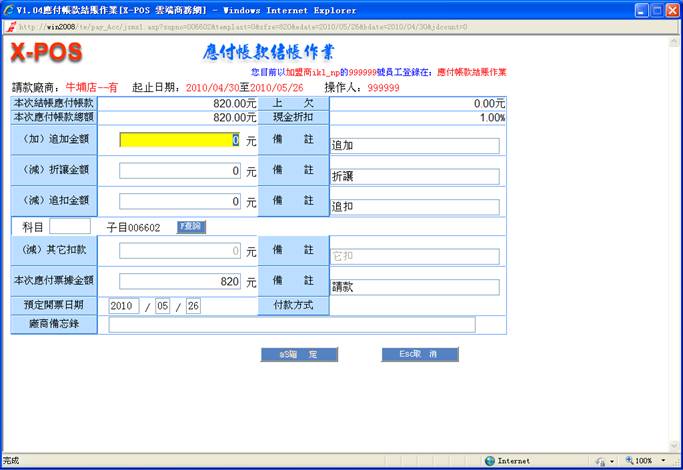Click the 折讓 remark text field
This screenshot has width=683, height=470.
(x=414, y=177)
